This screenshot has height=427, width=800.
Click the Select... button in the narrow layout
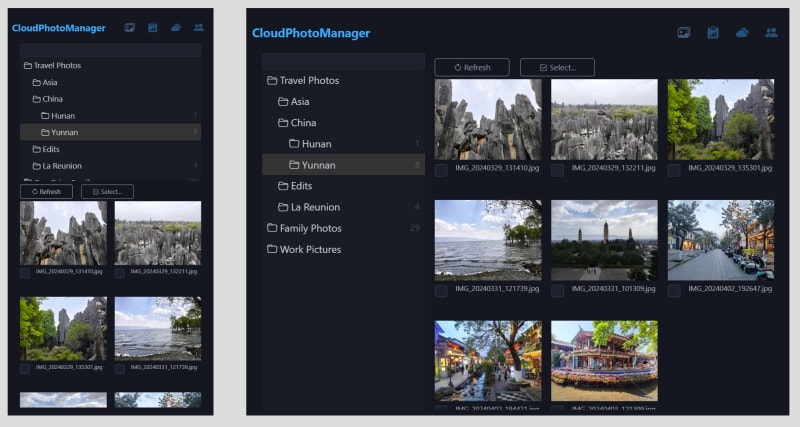(107, 192)
